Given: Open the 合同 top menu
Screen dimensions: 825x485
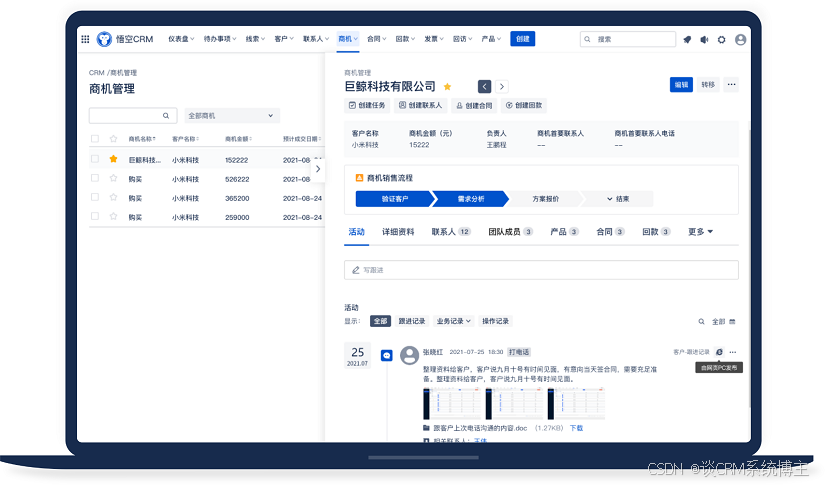Looking at the screenshot, I should [377, 39].
